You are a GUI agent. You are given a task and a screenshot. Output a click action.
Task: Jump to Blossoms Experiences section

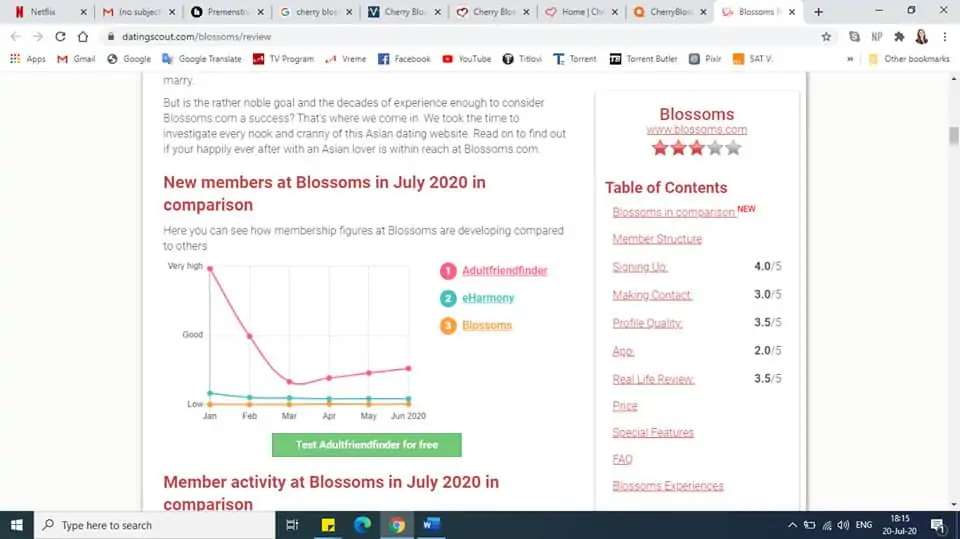click(667, 486)
